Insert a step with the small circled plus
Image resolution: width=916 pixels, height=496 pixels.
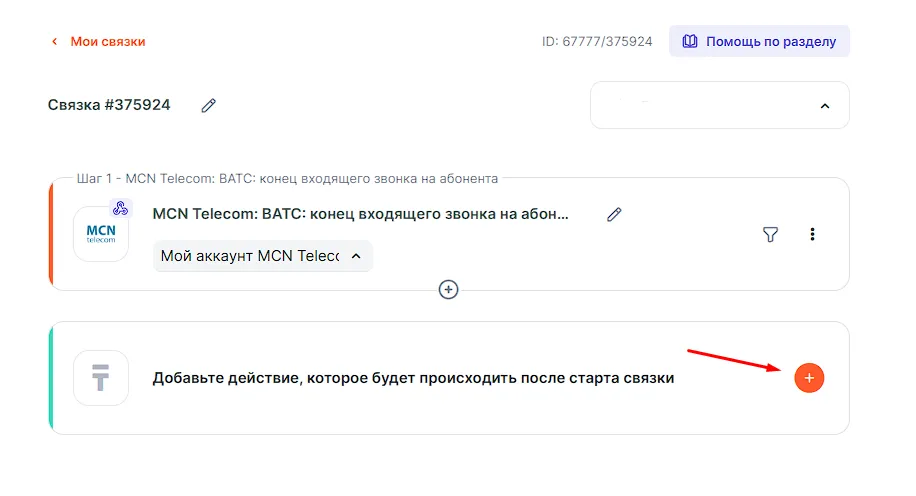click(449, 289)
